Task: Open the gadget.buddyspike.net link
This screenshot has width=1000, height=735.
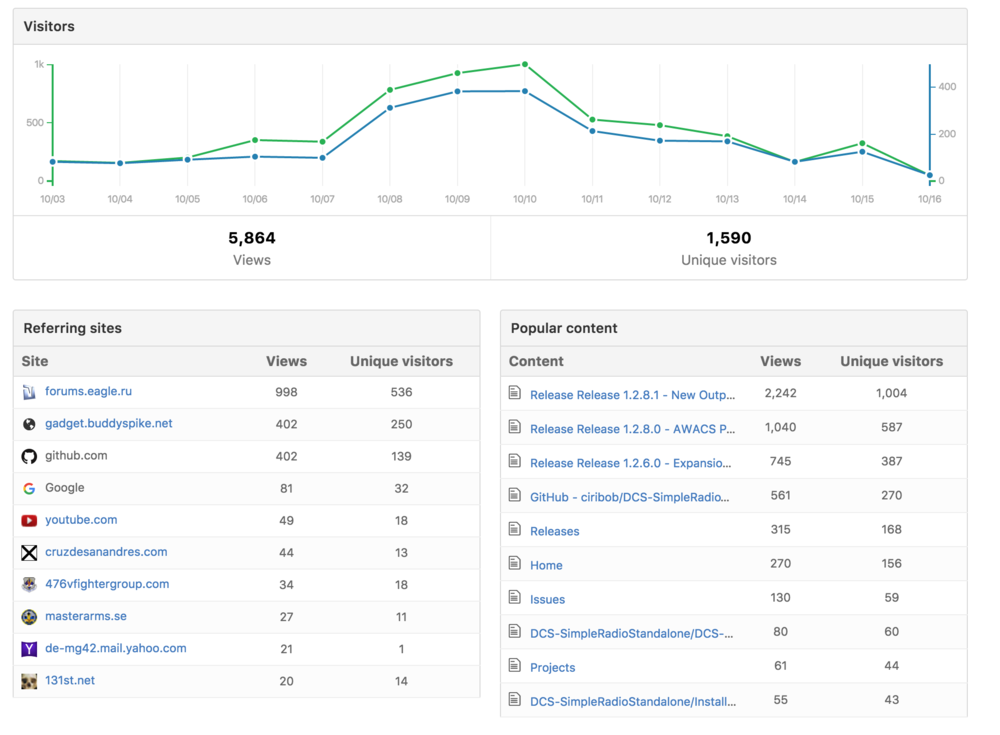Action: (108, 423)
